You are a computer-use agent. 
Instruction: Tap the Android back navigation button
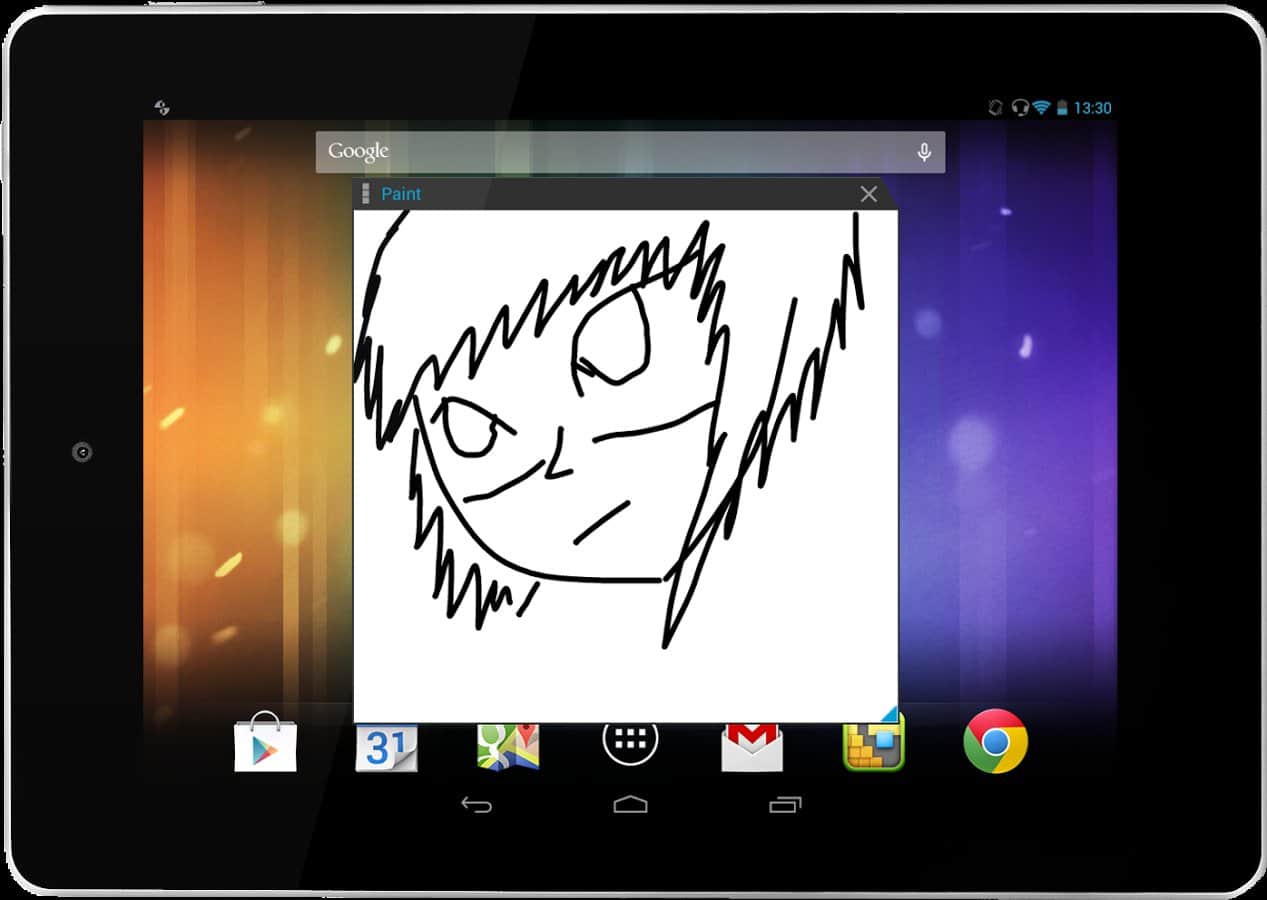tap(476, 805)
